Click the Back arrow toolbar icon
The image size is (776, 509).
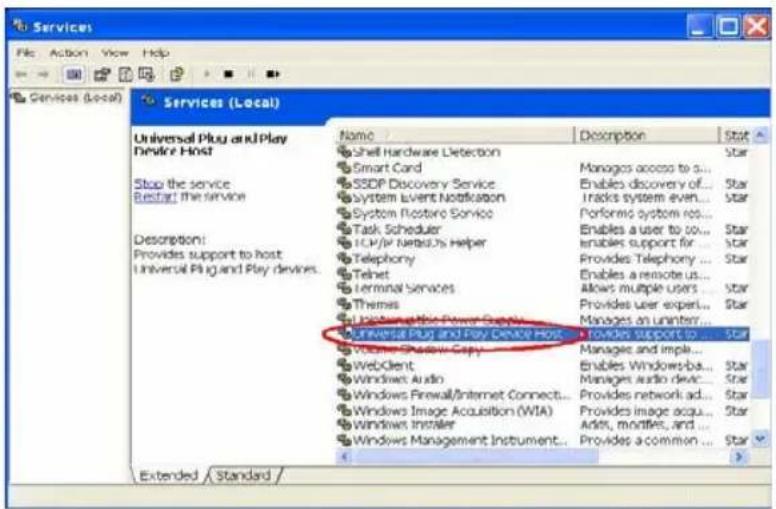(x=21, y=74)
